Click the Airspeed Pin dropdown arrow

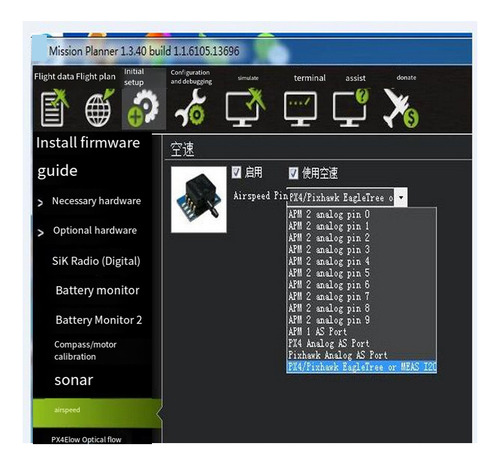[x=401, y=197]
